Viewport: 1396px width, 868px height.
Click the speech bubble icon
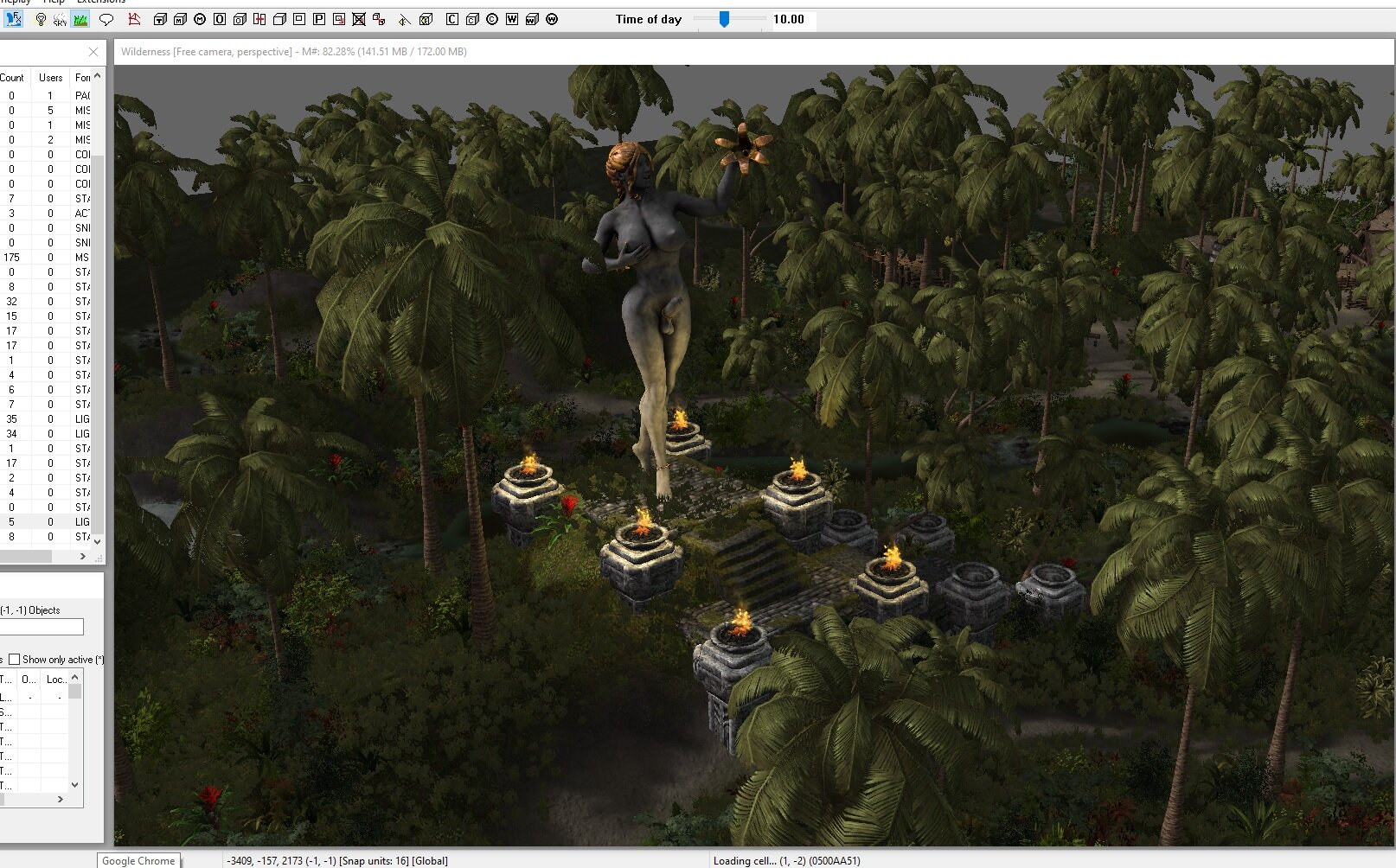click(106, 19)
